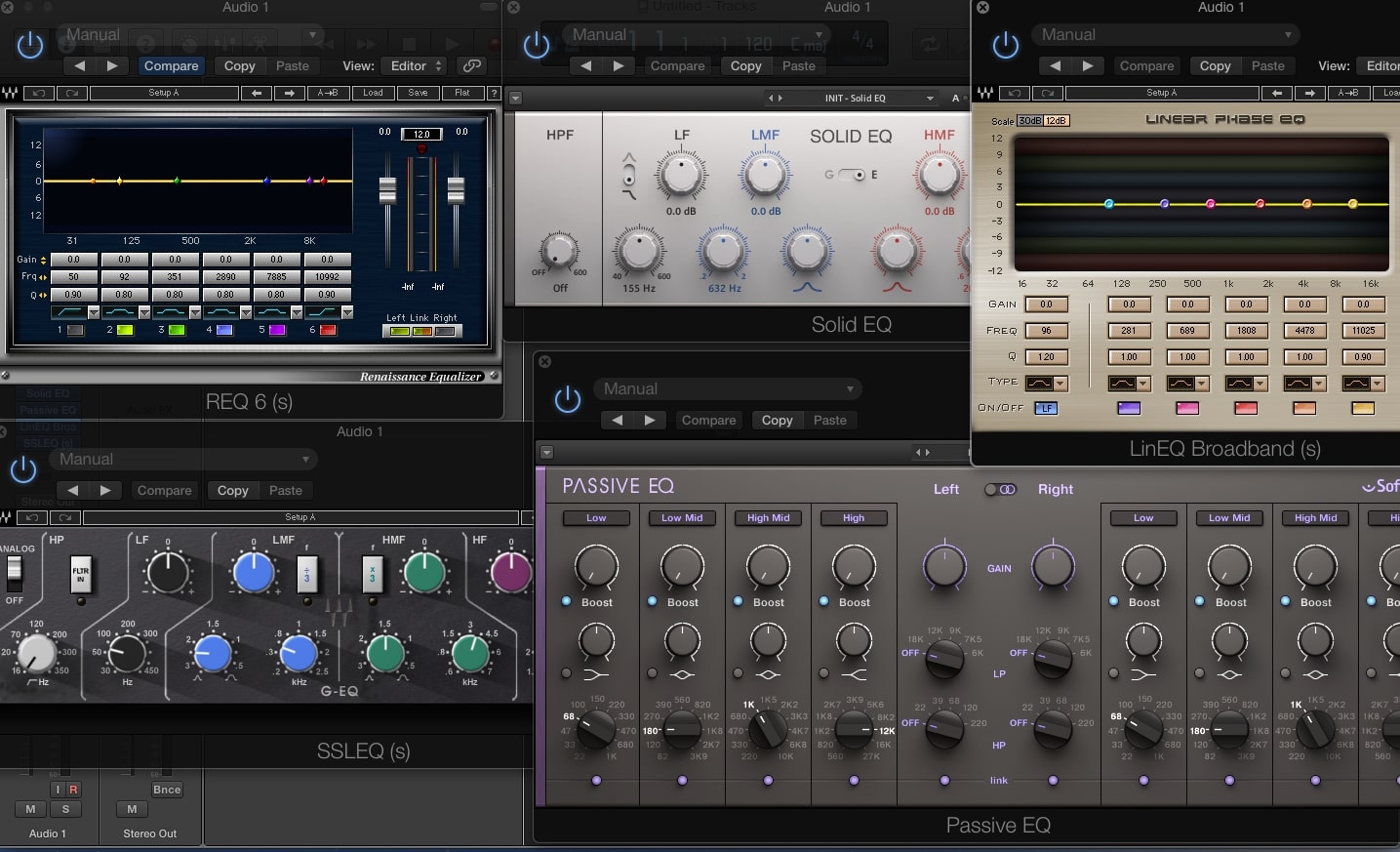Click undo in SSLEQ Waves toolbar
1400x852 pixels.
coord(32,517)
